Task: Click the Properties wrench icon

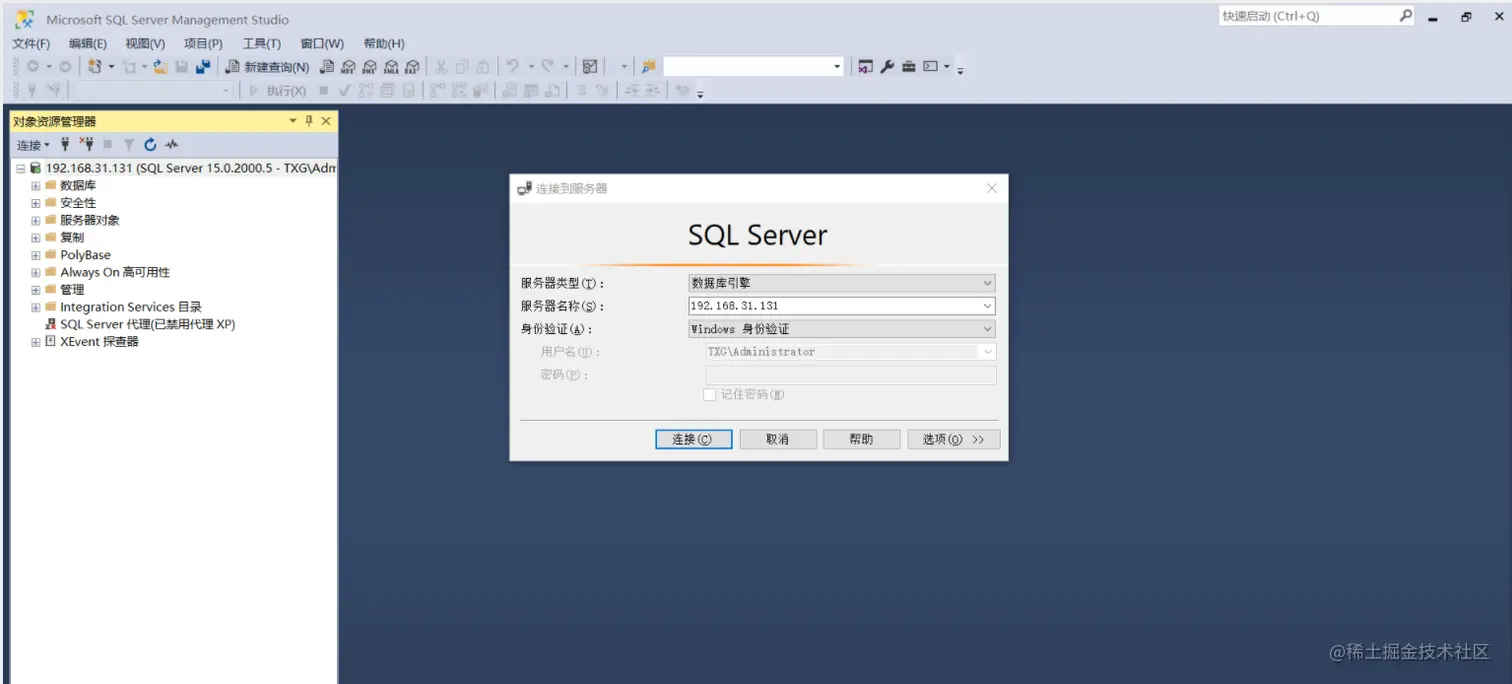Action: coord(887,67)
